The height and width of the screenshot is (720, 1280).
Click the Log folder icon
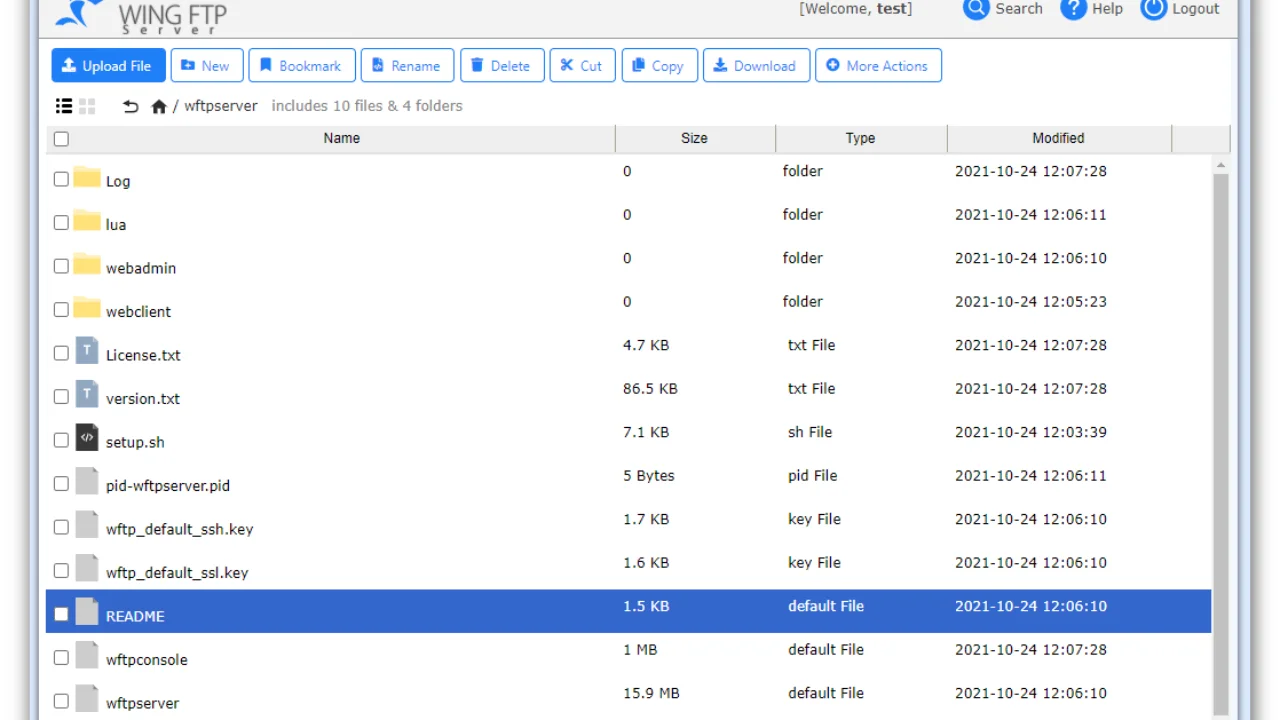point(87,178)
